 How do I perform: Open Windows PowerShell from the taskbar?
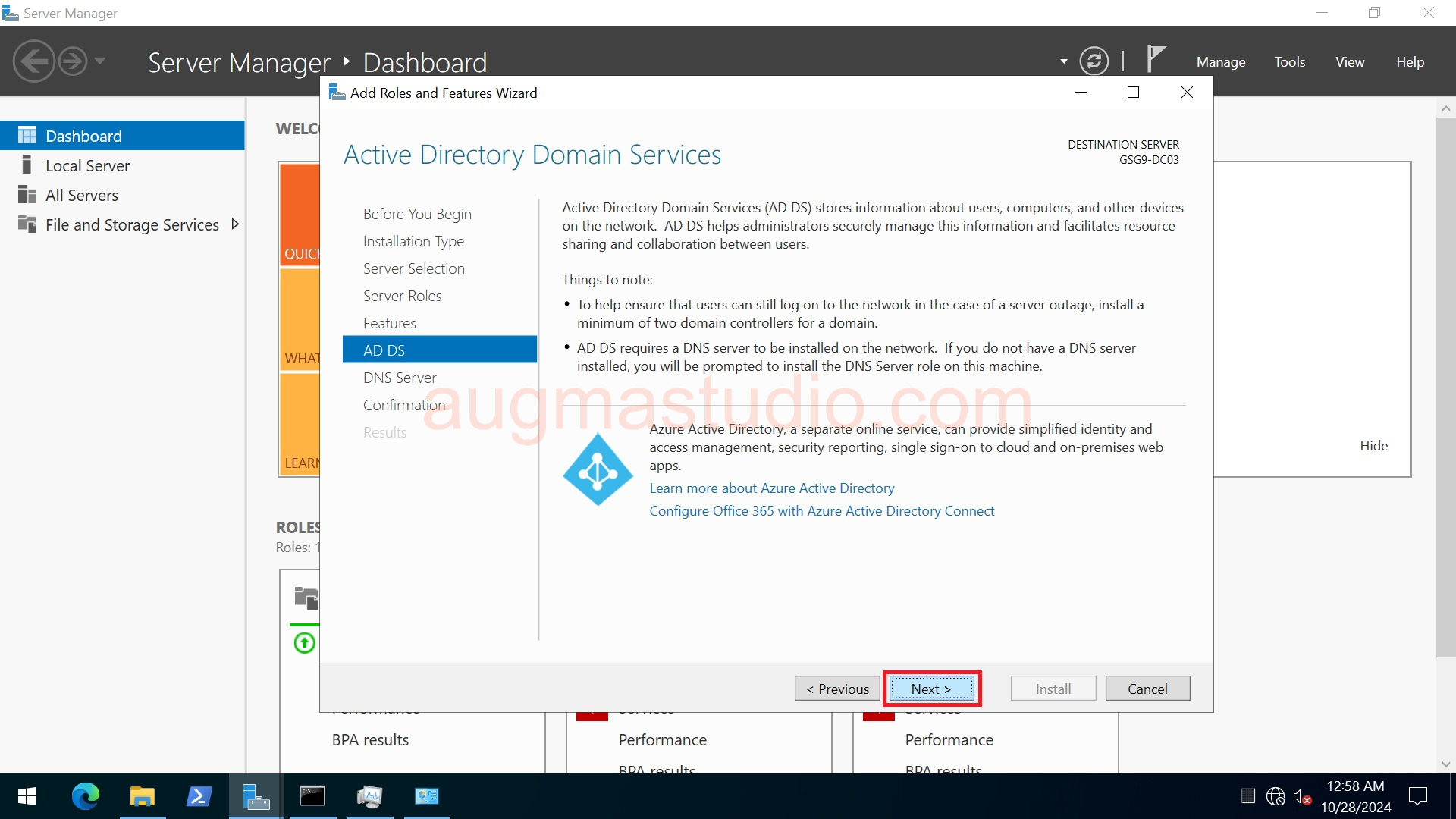click(x=199, y=796)
